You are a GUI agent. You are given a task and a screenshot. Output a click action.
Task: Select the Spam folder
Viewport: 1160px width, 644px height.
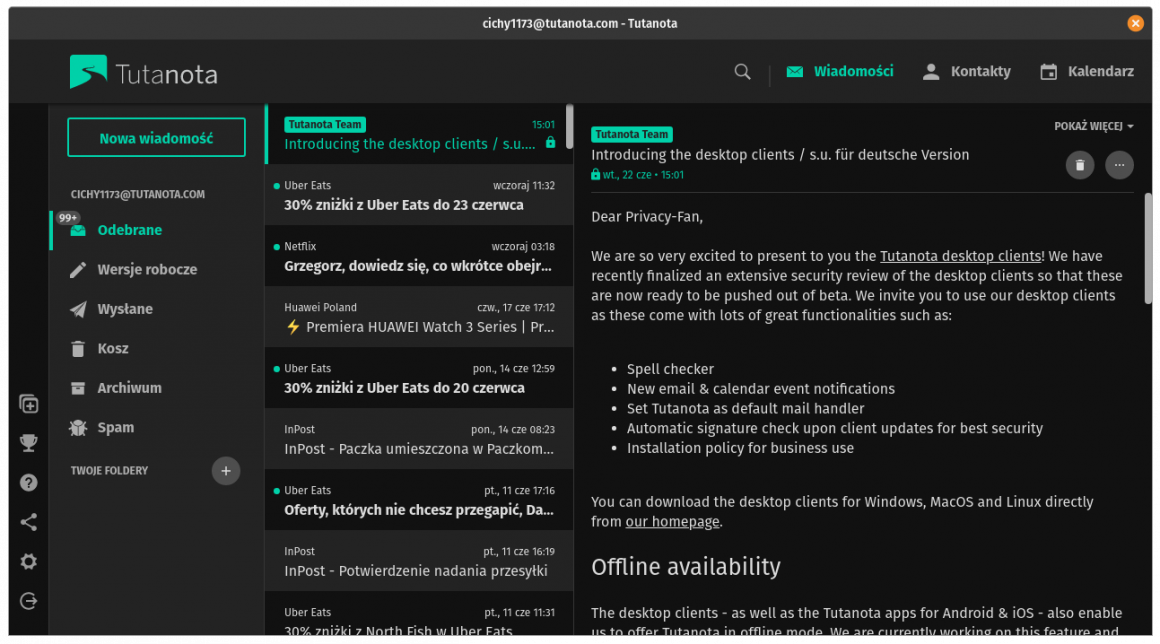click(x=115, y=428)
